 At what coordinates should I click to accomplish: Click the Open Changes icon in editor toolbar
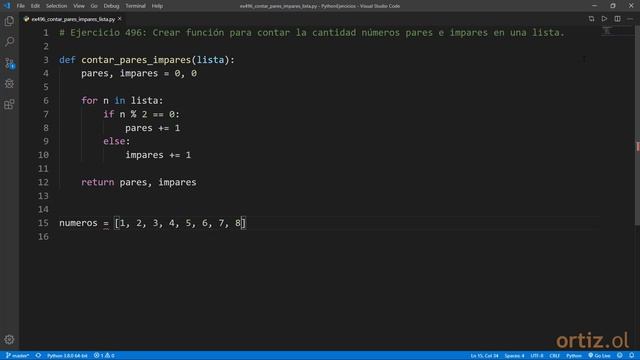pos(591,19)
